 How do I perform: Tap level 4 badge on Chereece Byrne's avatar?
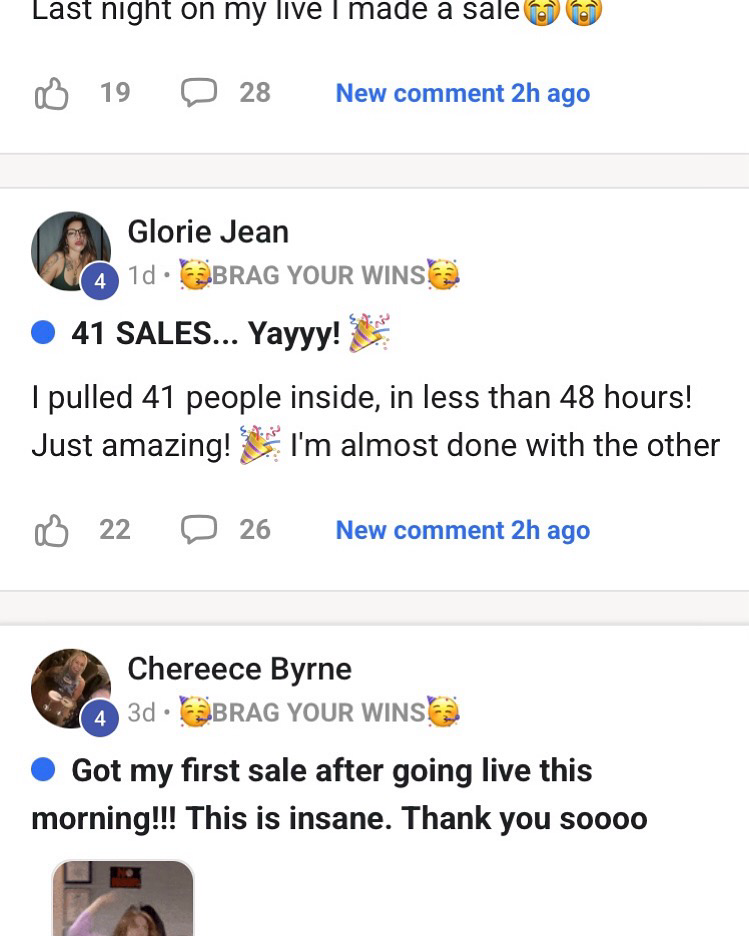(x=100, y=718)
